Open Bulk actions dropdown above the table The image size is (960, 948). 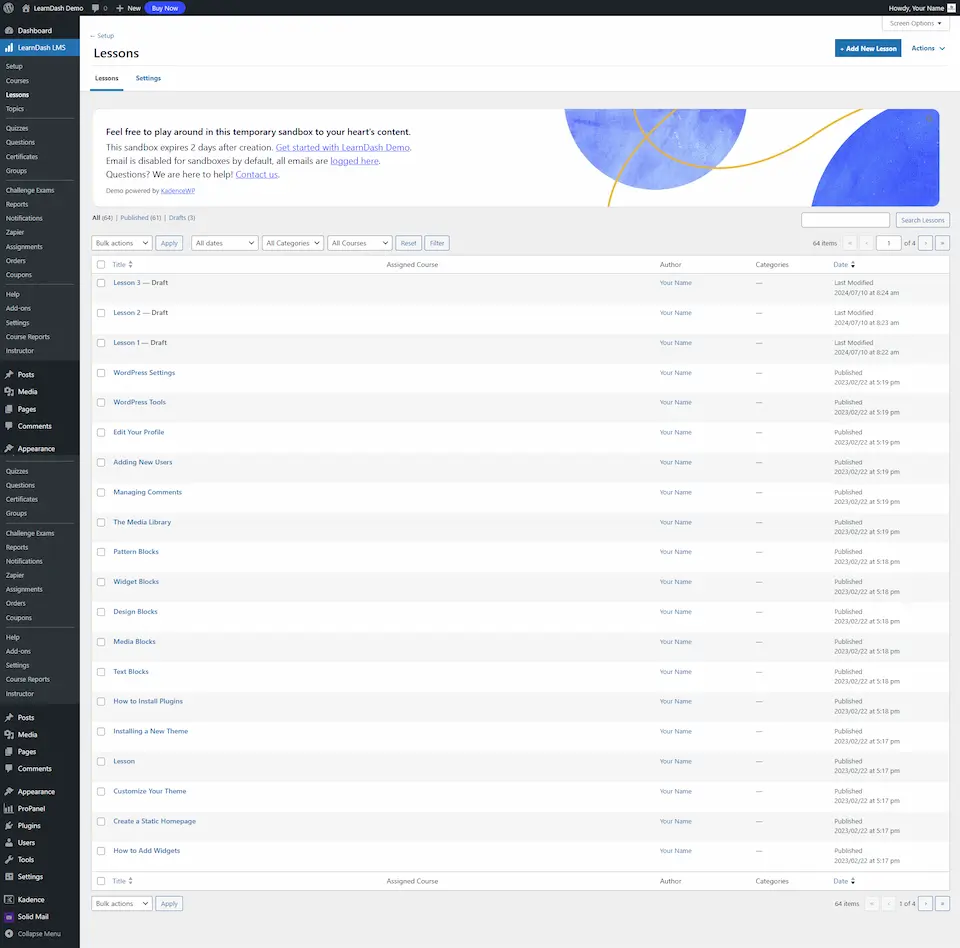122,243
